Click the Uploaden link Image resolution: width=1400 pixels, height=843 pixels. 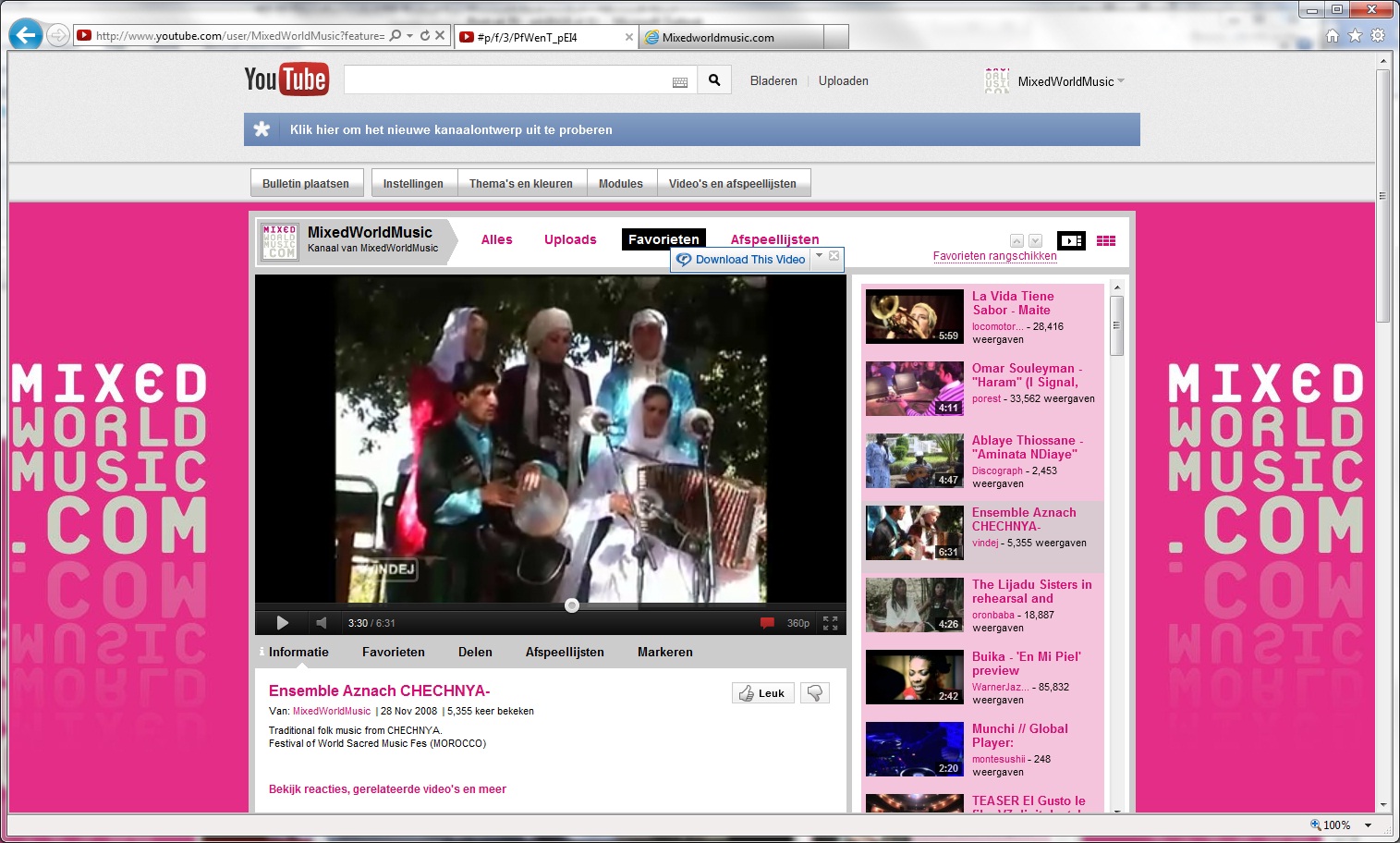pyautogui.click(x=844, y=81)
